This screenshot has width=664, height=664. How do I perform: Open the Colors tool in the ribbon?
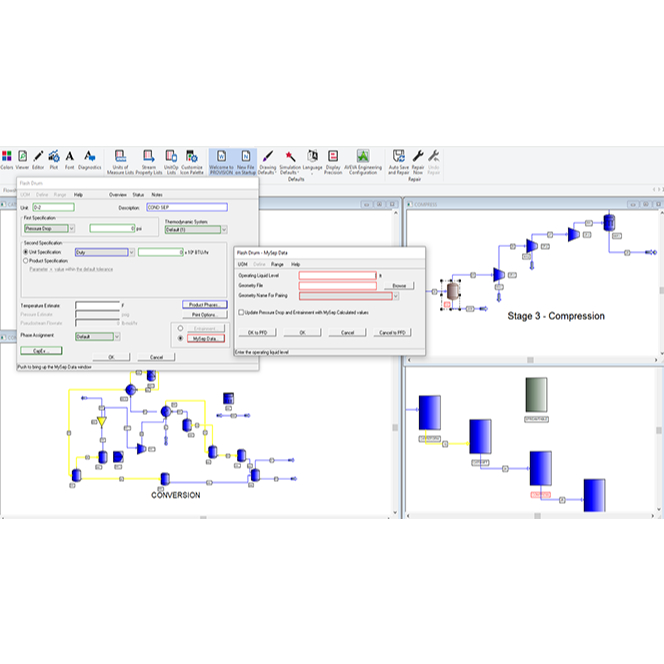[x=7, y=160]
